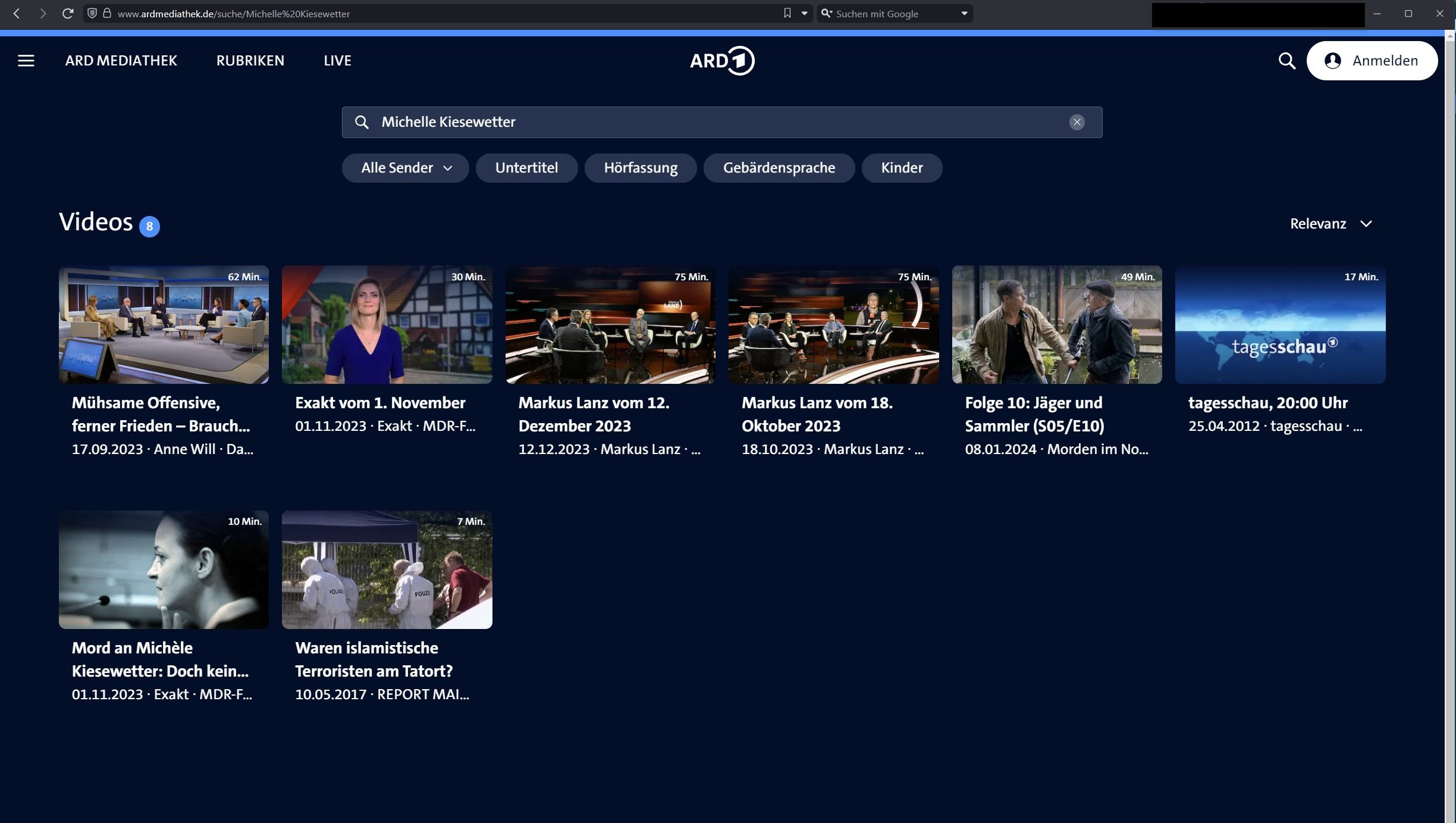Screen dimensions: 1456x823
Task: Toggle the Hörfassung filter
Action: pos(641,168)
